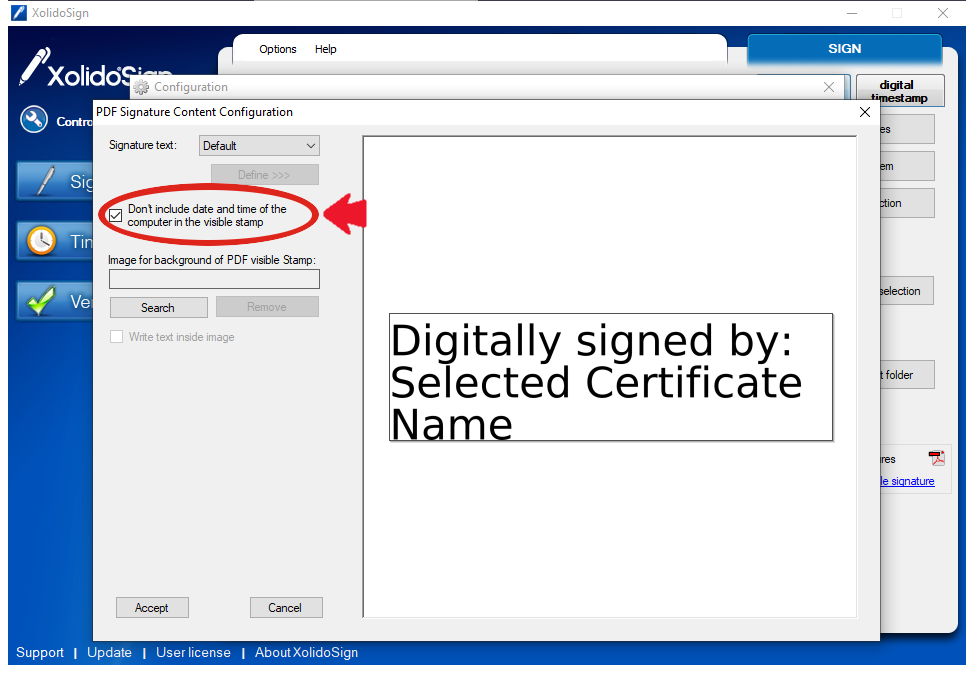Viewport: 973px width, 678px height.
Task: Open the Signature text Default dropdown
Action: pyautogui.click(x=259, y=146)
